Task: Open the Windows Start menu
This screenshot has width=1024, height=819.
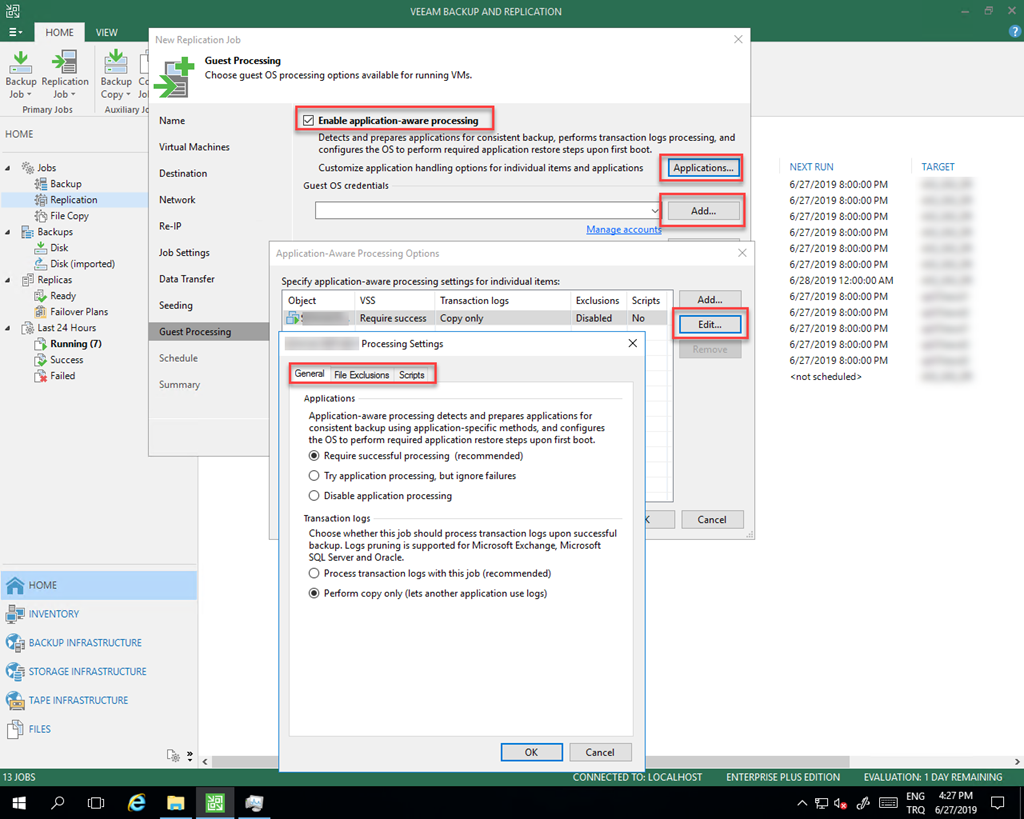Action: pos(19,803)
